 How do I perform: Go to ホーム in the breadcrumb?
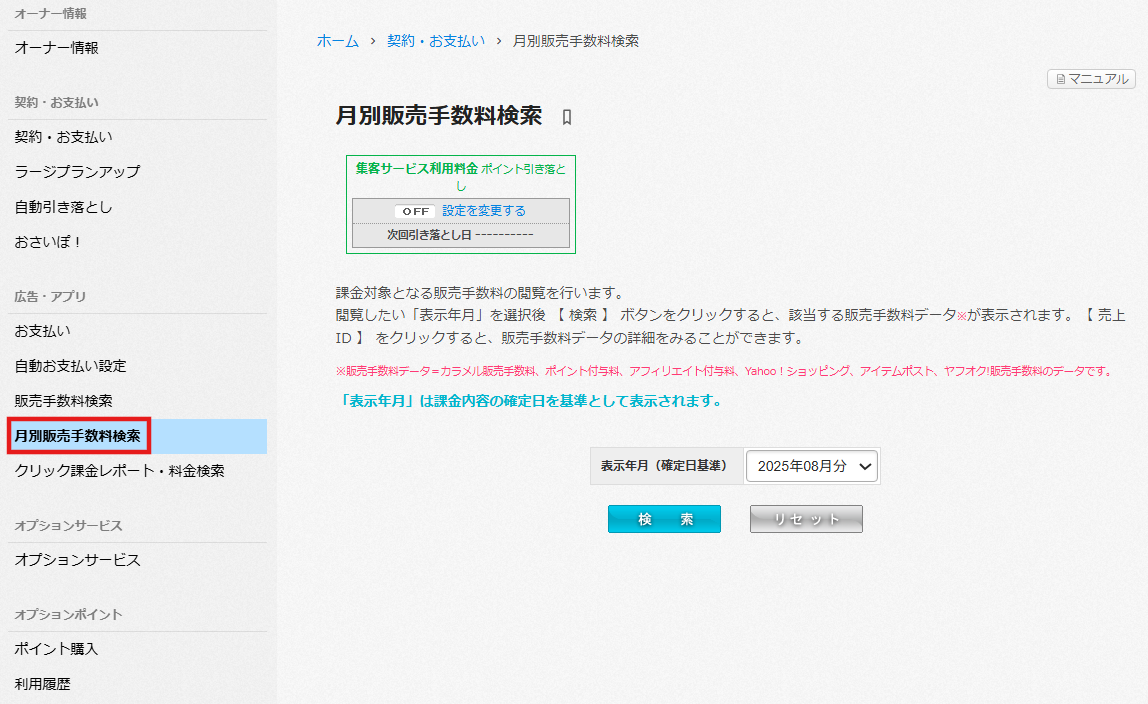coord(337,41)
